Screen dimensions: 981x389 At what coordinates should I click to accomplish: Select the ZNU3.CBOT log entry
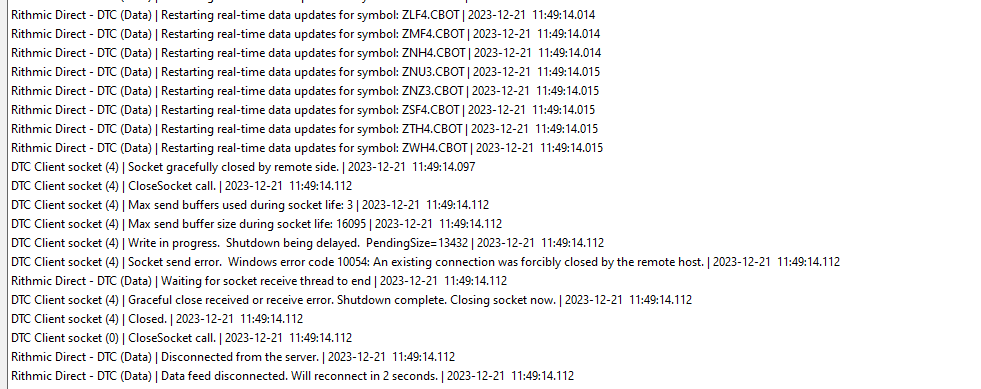(x=305, y=72)
